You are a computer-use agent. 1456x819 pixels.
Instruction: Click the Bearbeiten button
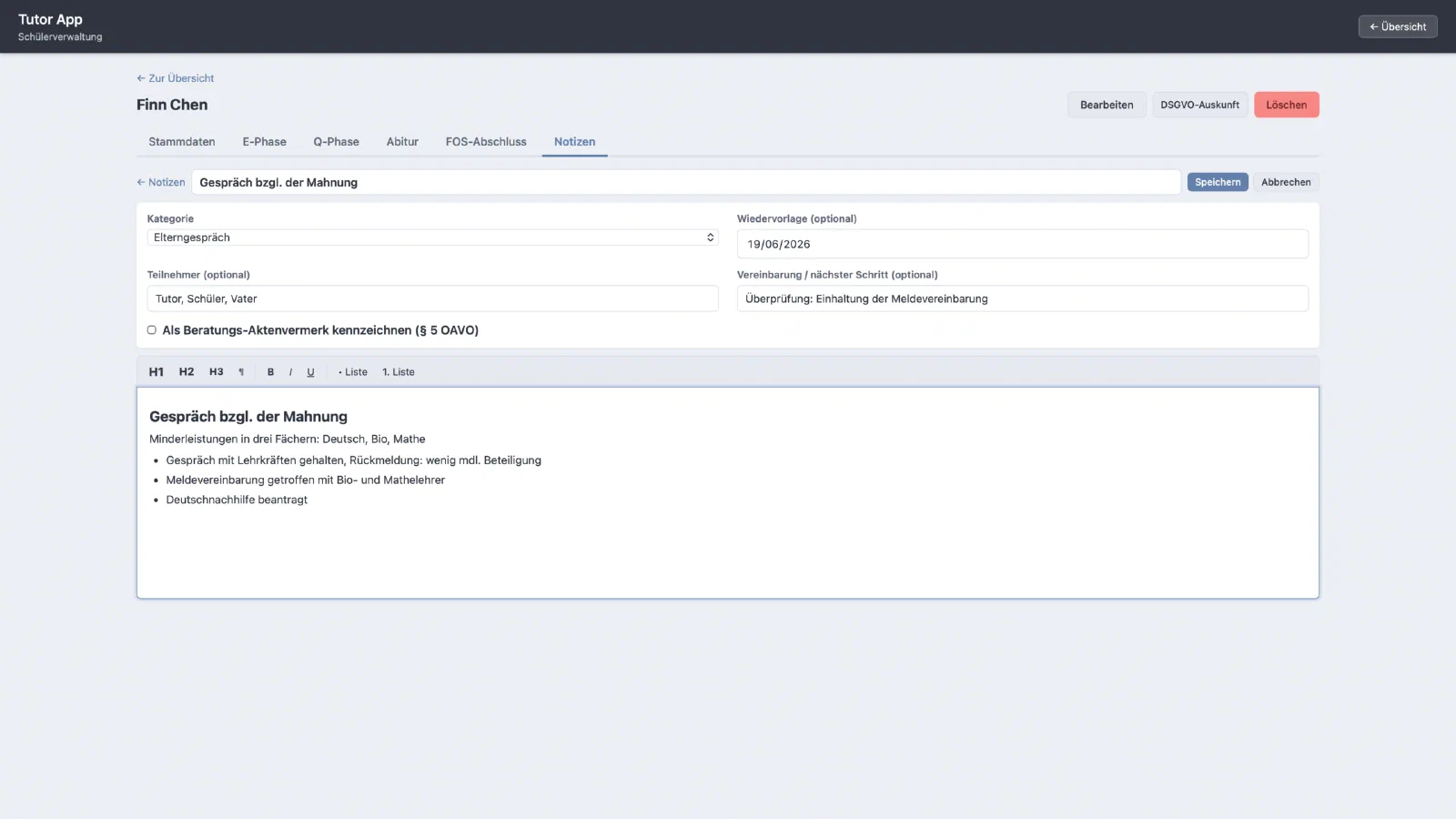[1107, 105]
